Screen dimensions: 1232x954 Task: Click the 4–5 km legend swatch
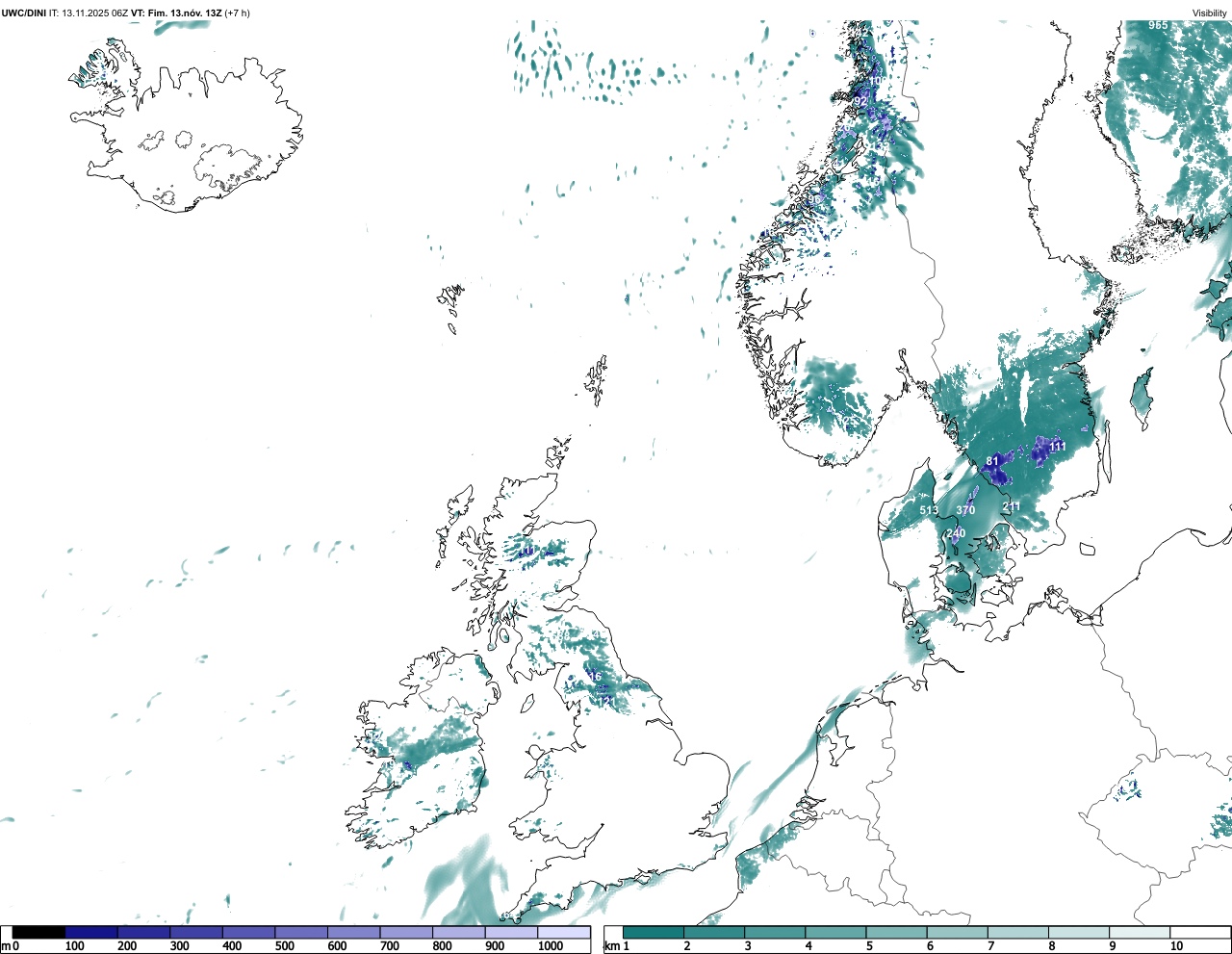pos(835,933)
